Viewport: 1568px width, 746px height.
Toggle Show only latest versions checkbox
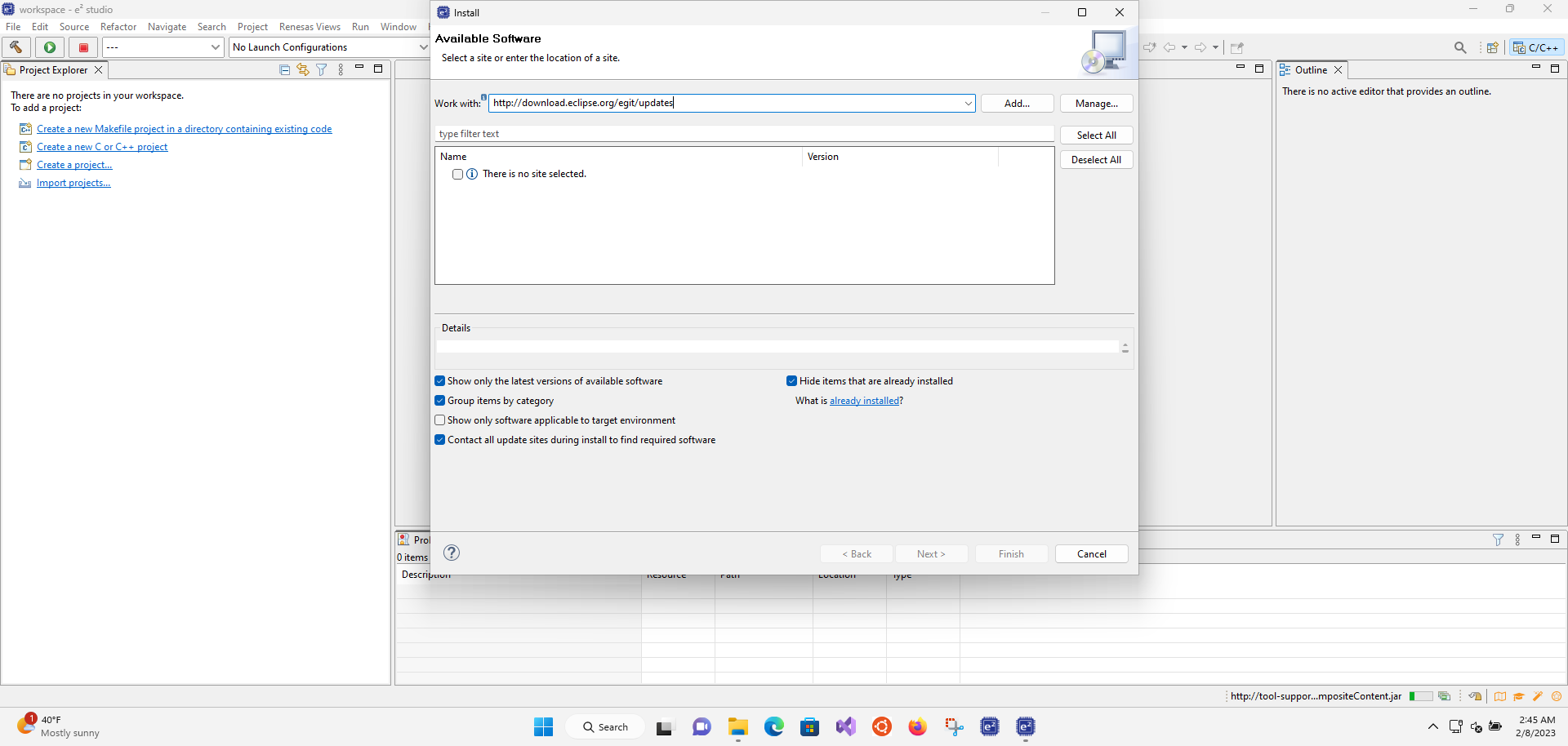tap(440, 381)
